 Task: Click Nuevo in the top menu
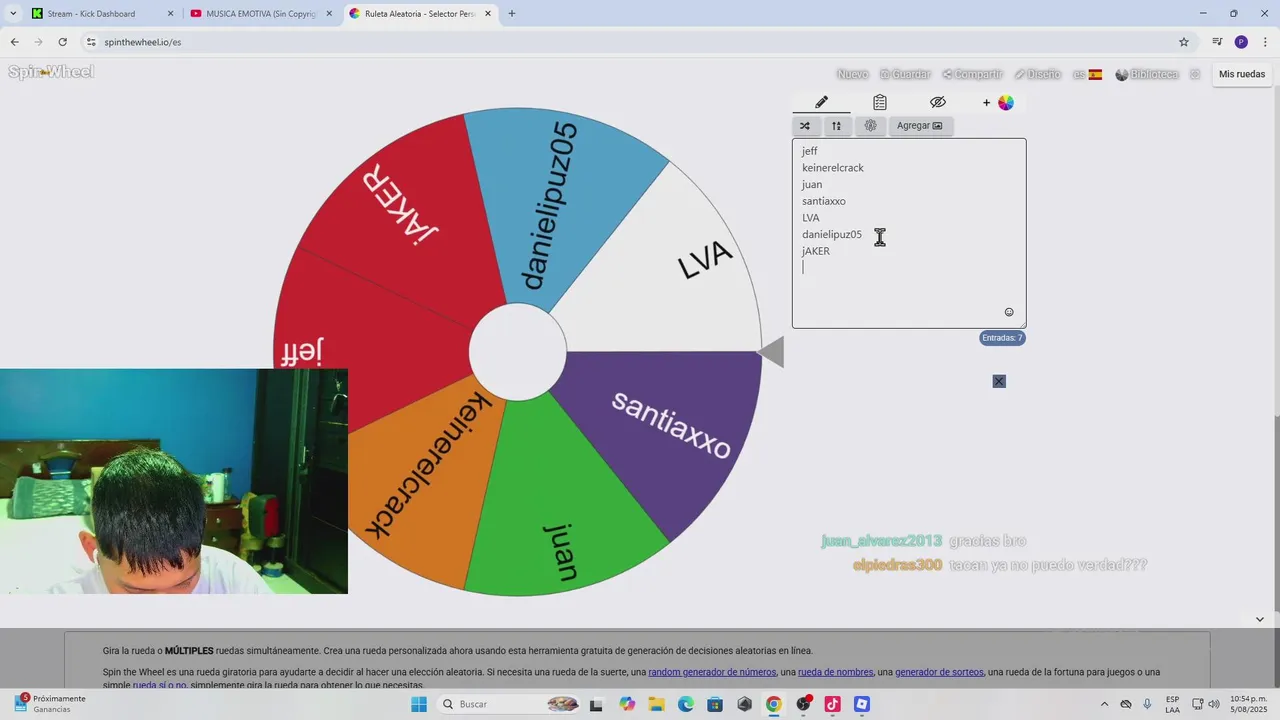852,74
